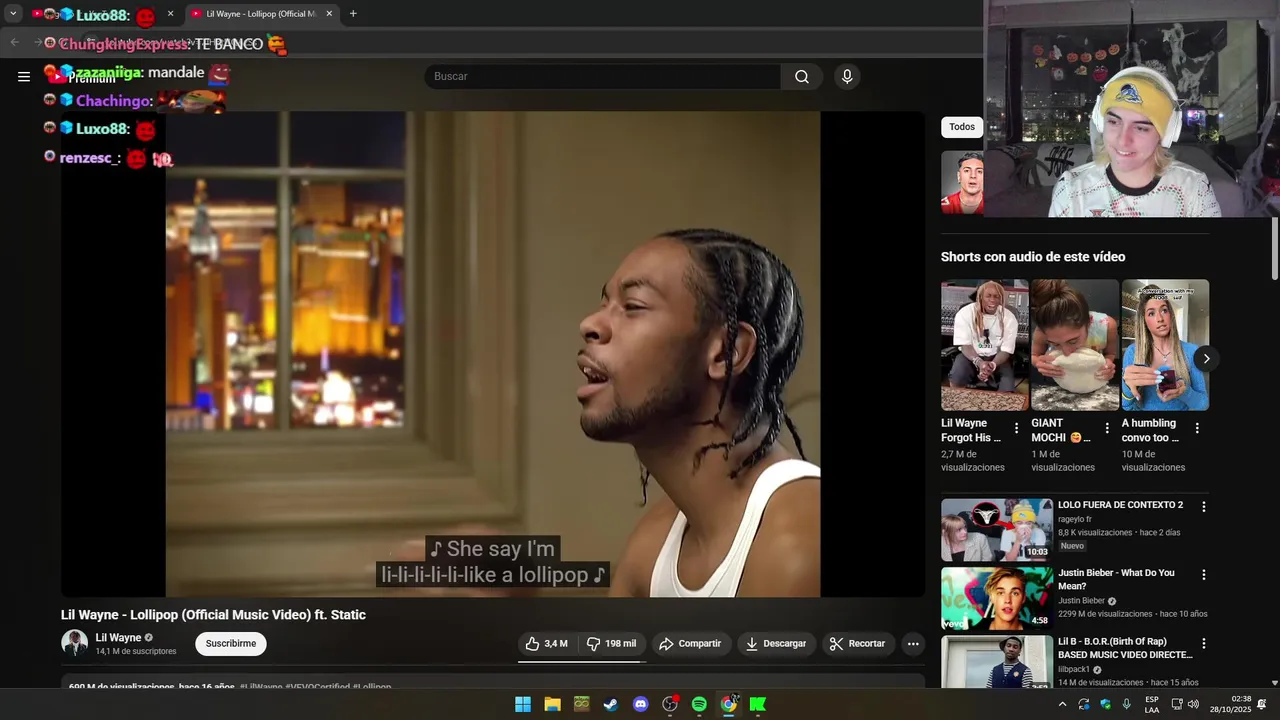The width and height of the screenshot is (1280, 720).
Task: Click 'Justin Bieber - What Do You Mean?' title
Action: pyautogui.click(x=1116, y=579)
